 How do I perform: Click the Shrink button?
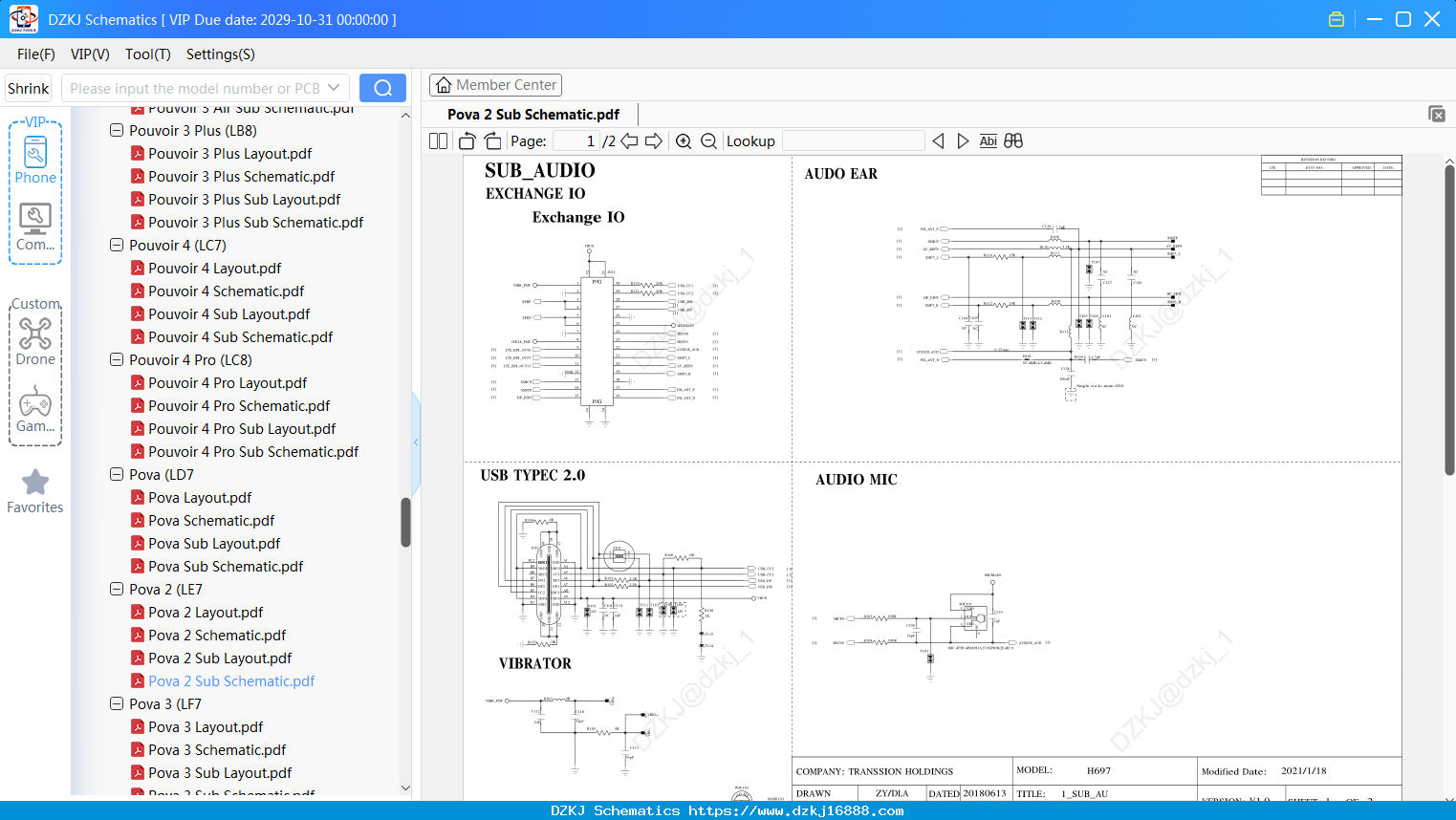click(x=28, y=88)
